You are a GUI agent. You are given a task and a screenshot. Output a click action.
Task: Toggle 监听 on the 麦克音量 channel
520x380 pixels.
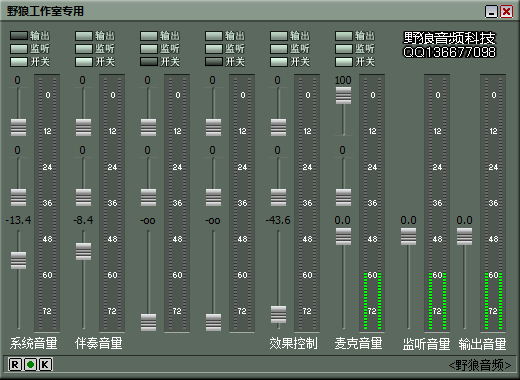pos(344,49)
